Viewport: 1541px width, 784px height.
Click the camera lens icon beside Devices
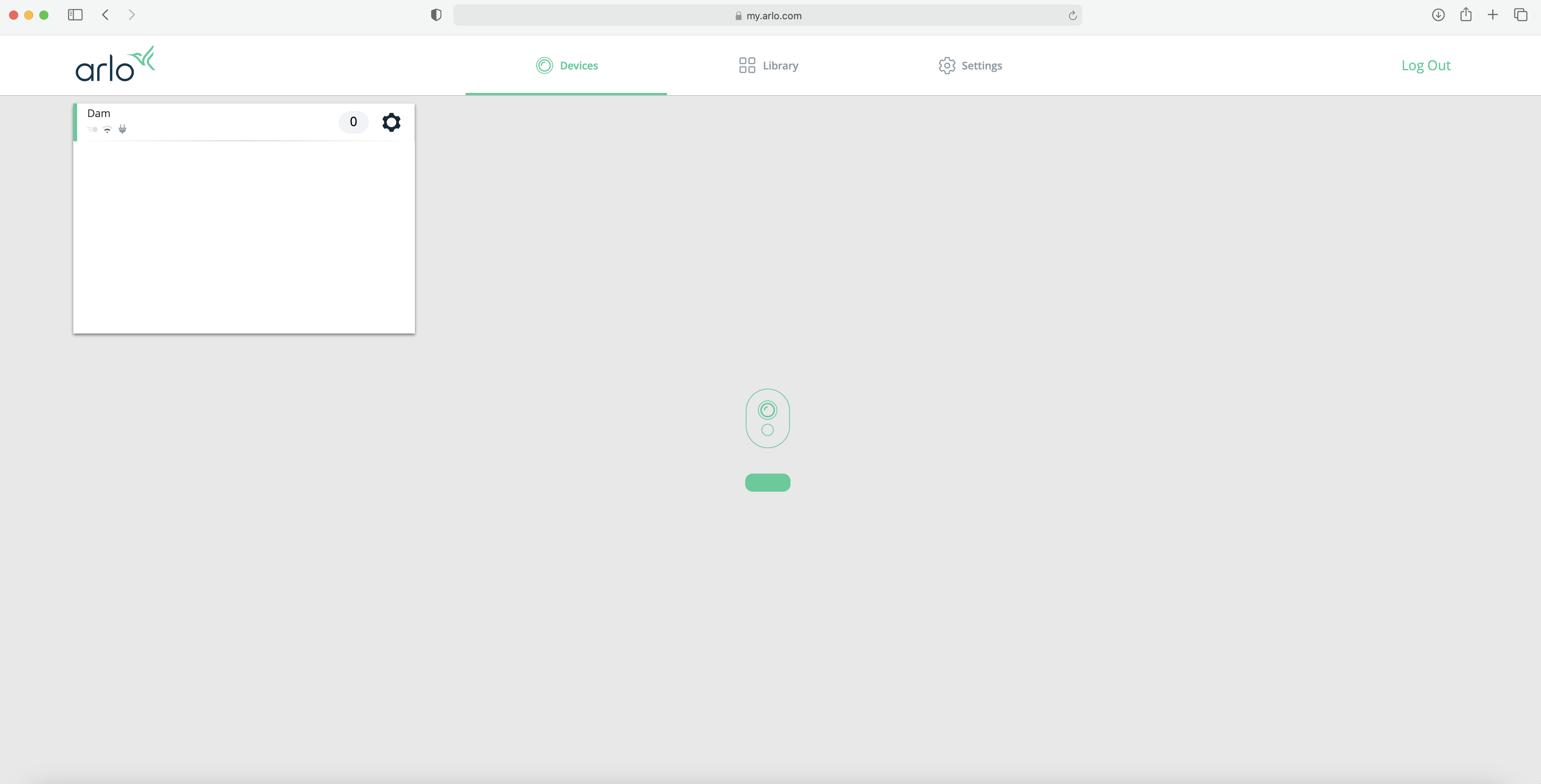[x=545, y=65]
